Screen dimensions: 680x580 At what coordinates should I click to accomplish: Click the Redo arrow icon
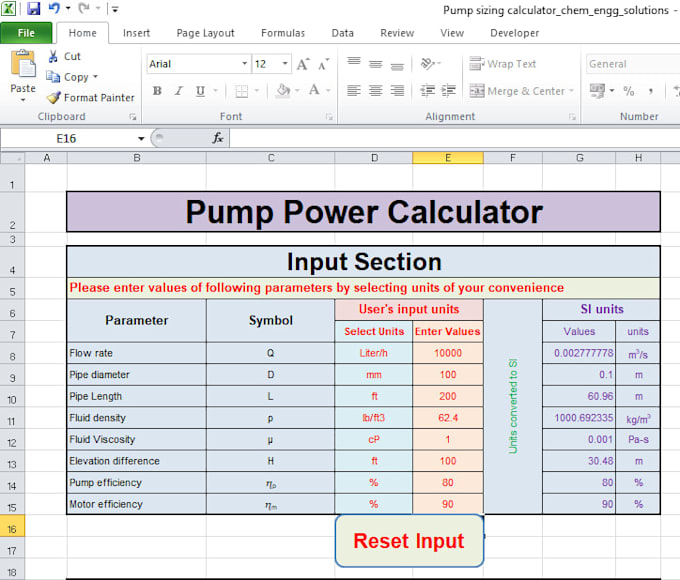click(84, 8)
